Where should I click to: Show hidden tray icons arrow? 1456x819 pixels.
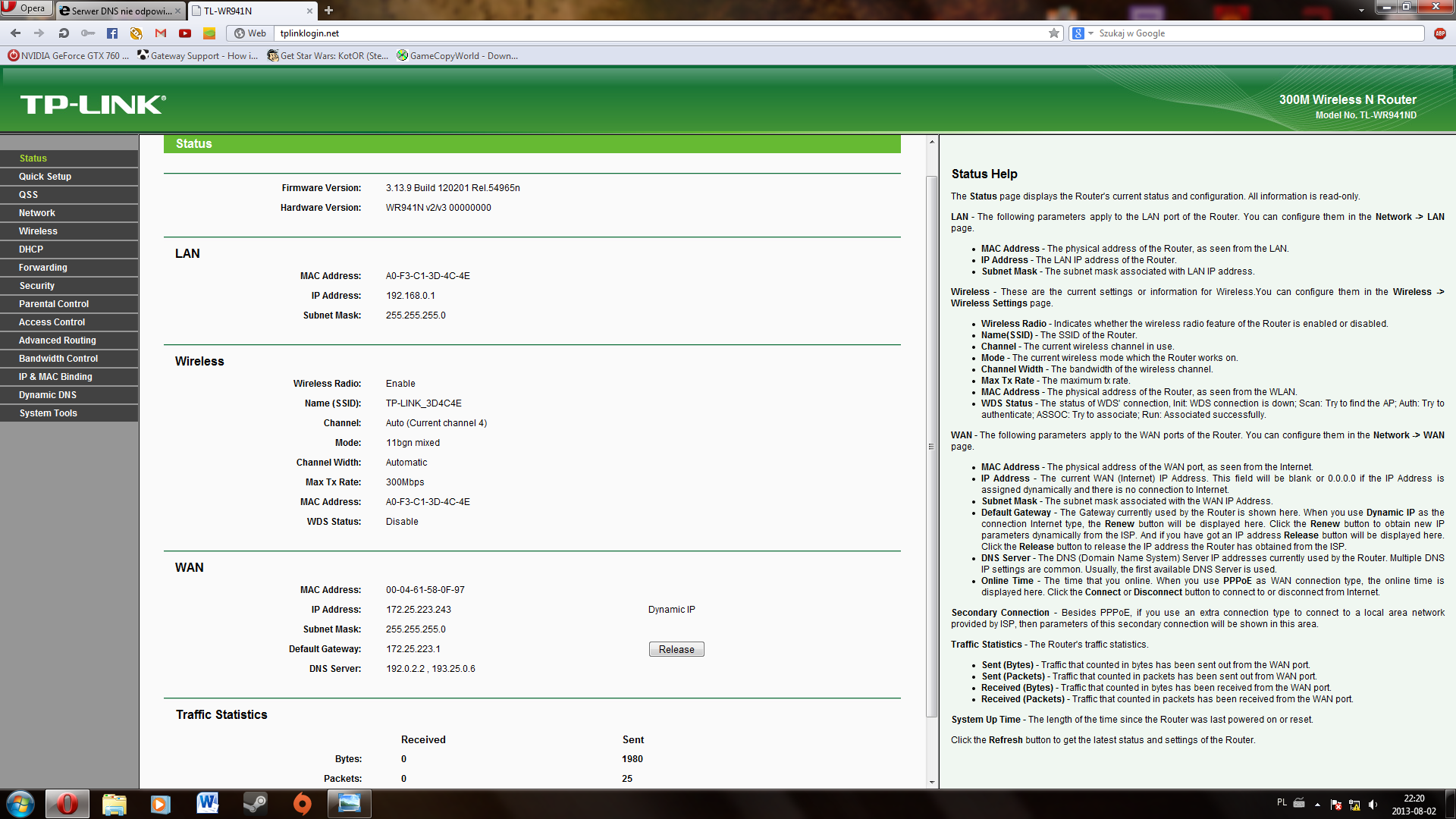click(1317, 805)
